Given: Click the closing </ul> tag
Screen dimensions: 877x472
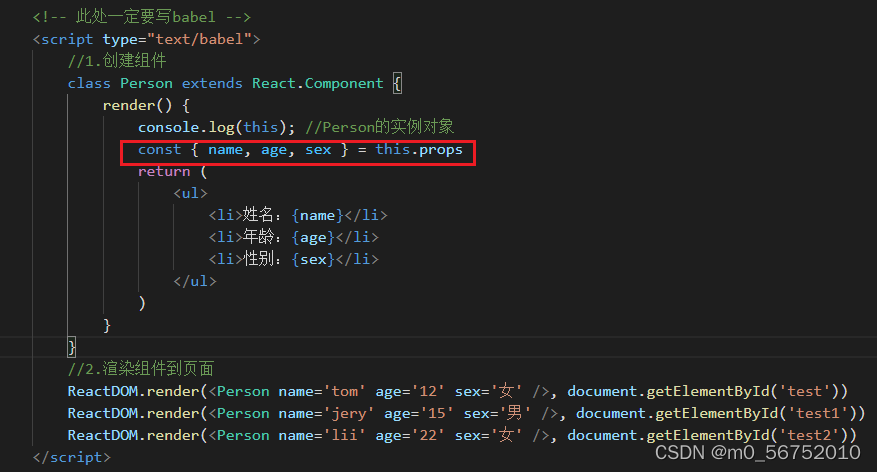Looking at the screenshot, I should [195, 281].
